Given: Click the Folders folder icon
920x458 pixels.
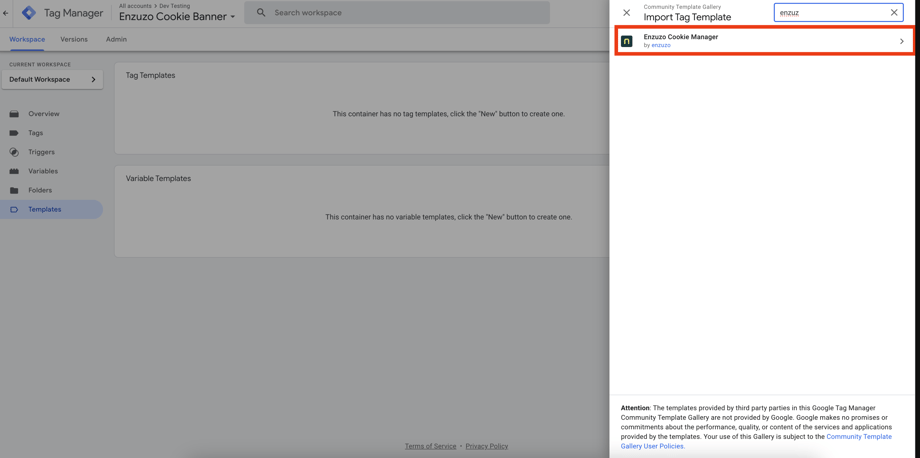Looking at the screenshot, I should (x=15, y=191).
